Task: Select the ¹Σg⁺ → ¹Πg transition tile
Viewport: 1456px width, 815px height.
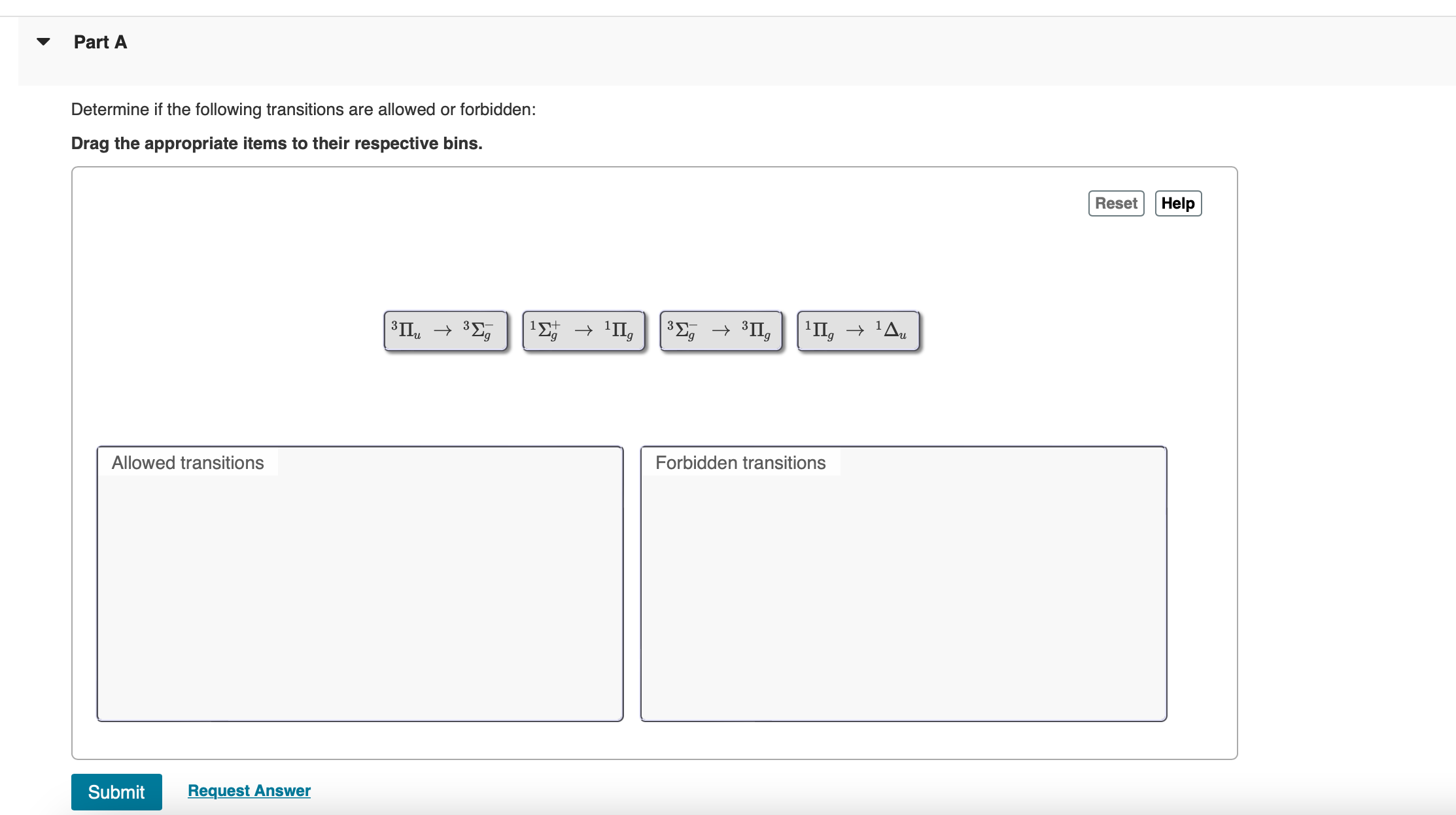Action: [x=583, y=331]
